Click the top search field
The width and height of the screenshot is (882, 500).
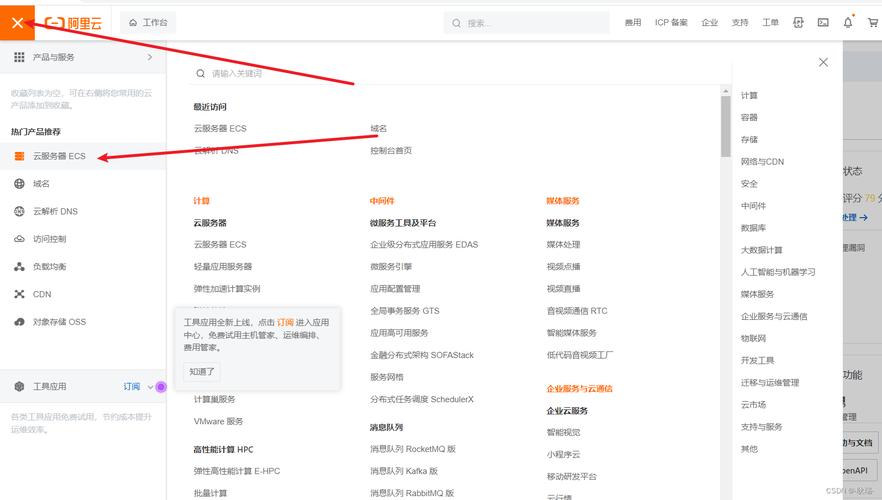(526, 23)
